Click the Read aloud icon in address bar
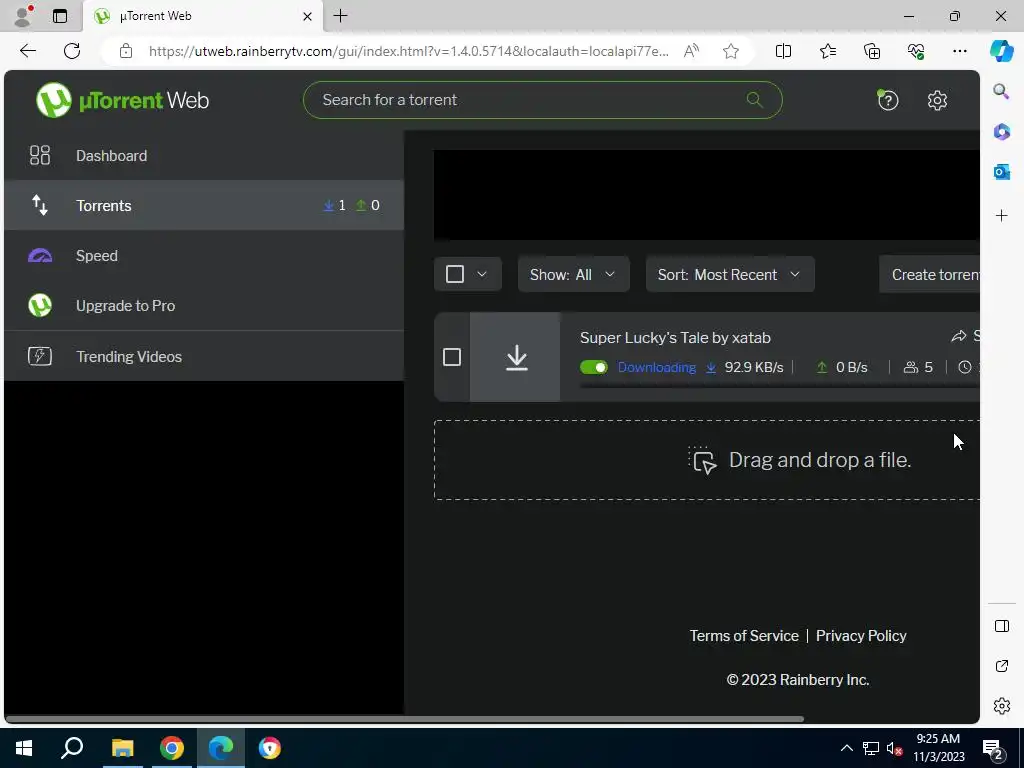 pyautogui.click(x=691, y=51)
